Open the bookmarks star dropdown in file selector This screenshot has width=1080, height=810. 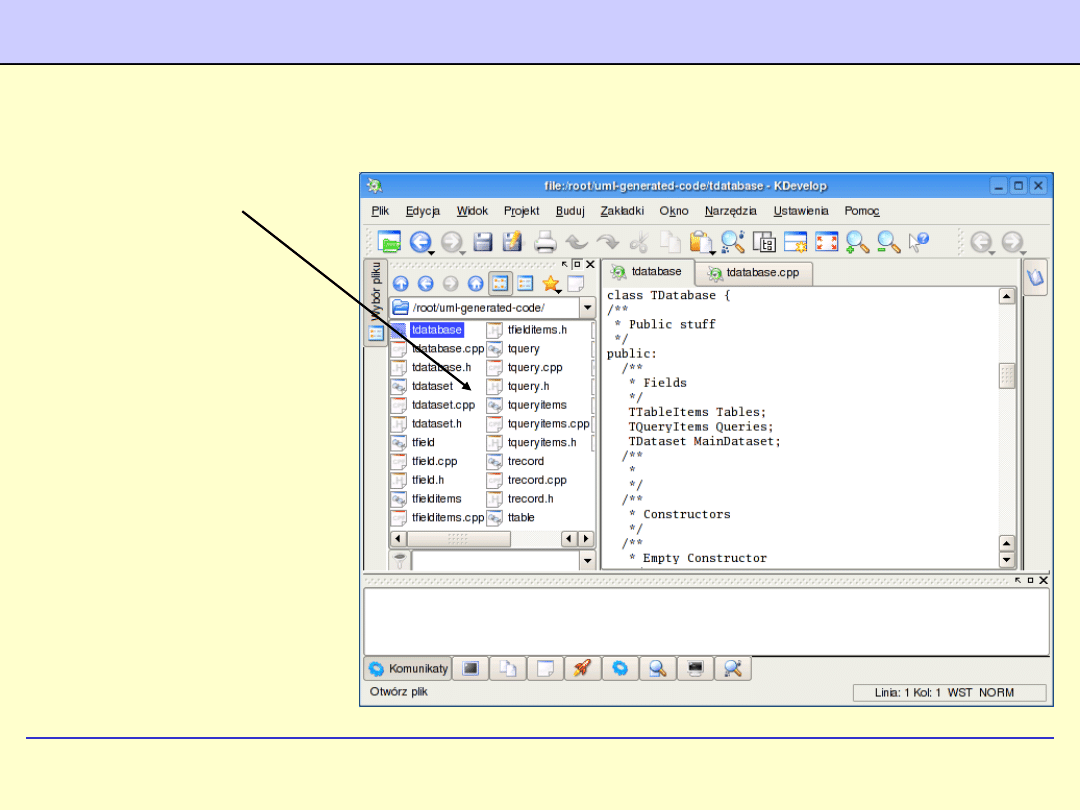coord(550,283)
